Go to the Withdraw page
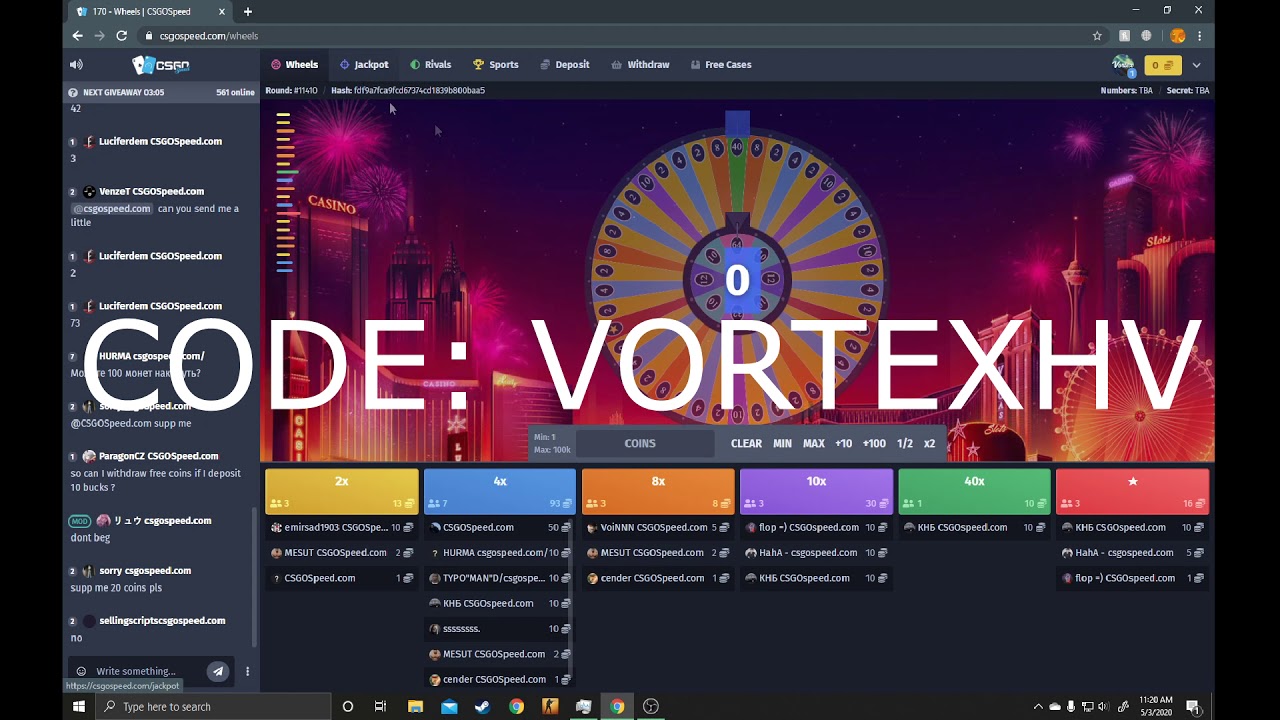 (x=640, y=64)
